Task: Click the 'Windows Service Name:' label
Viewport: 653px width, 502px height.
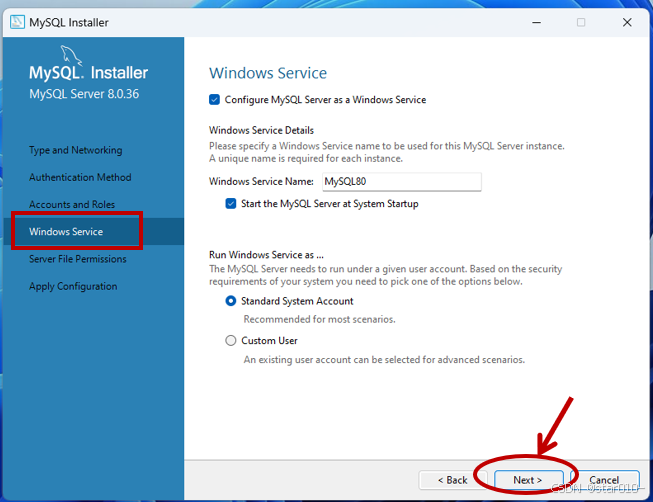Action: [262, 182]
